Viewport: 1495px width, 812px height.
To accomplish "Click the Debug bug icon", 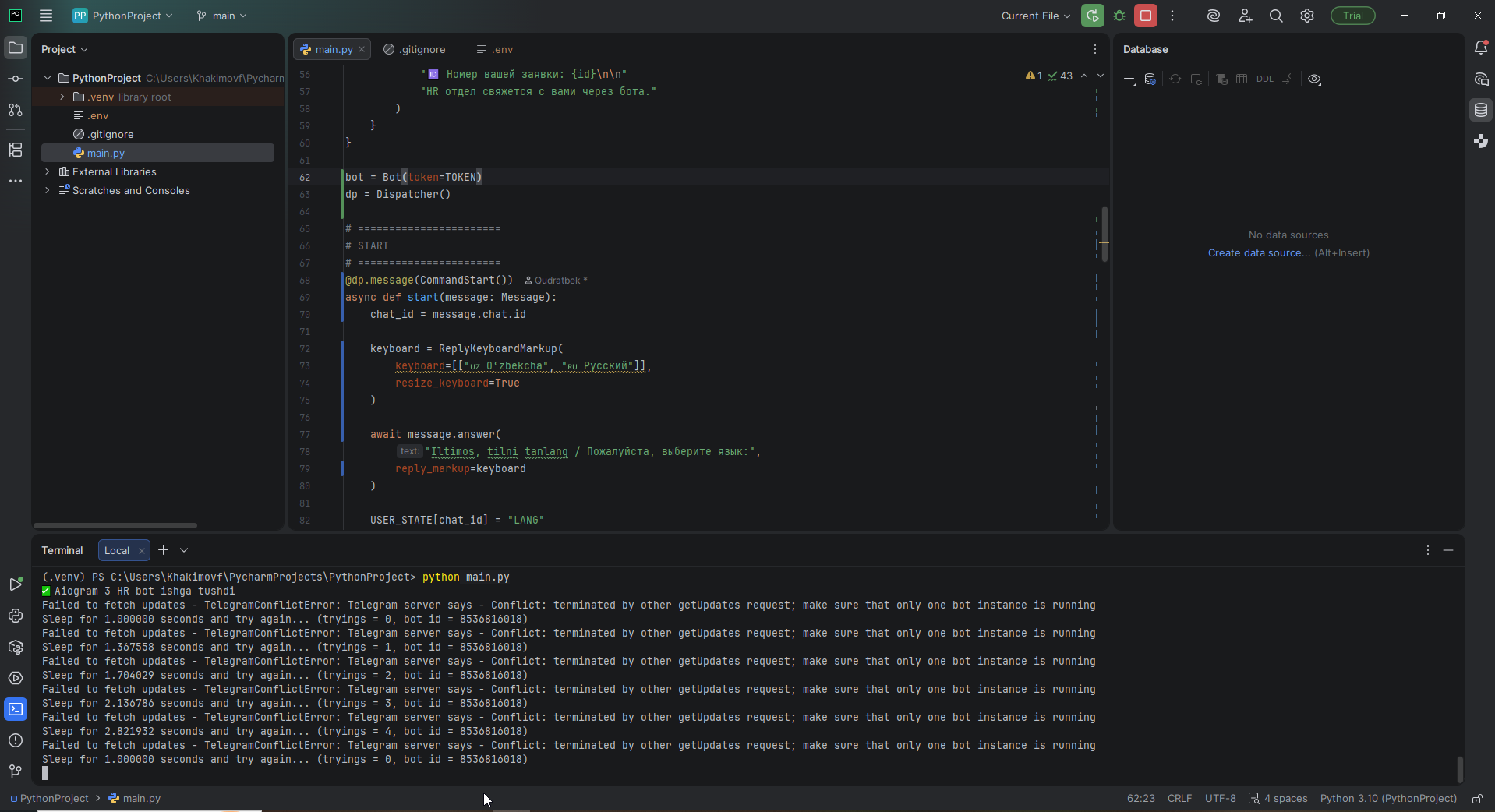I will 1119,16.
